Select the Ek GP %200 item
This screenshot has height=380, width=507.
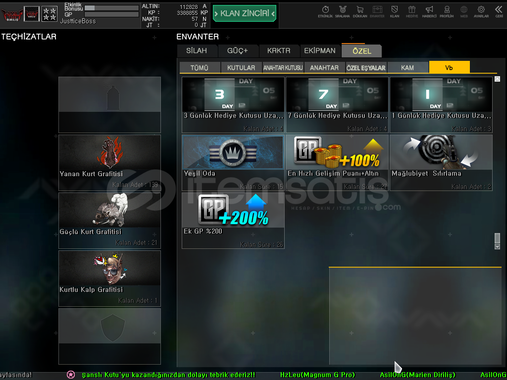pos(233,220)
